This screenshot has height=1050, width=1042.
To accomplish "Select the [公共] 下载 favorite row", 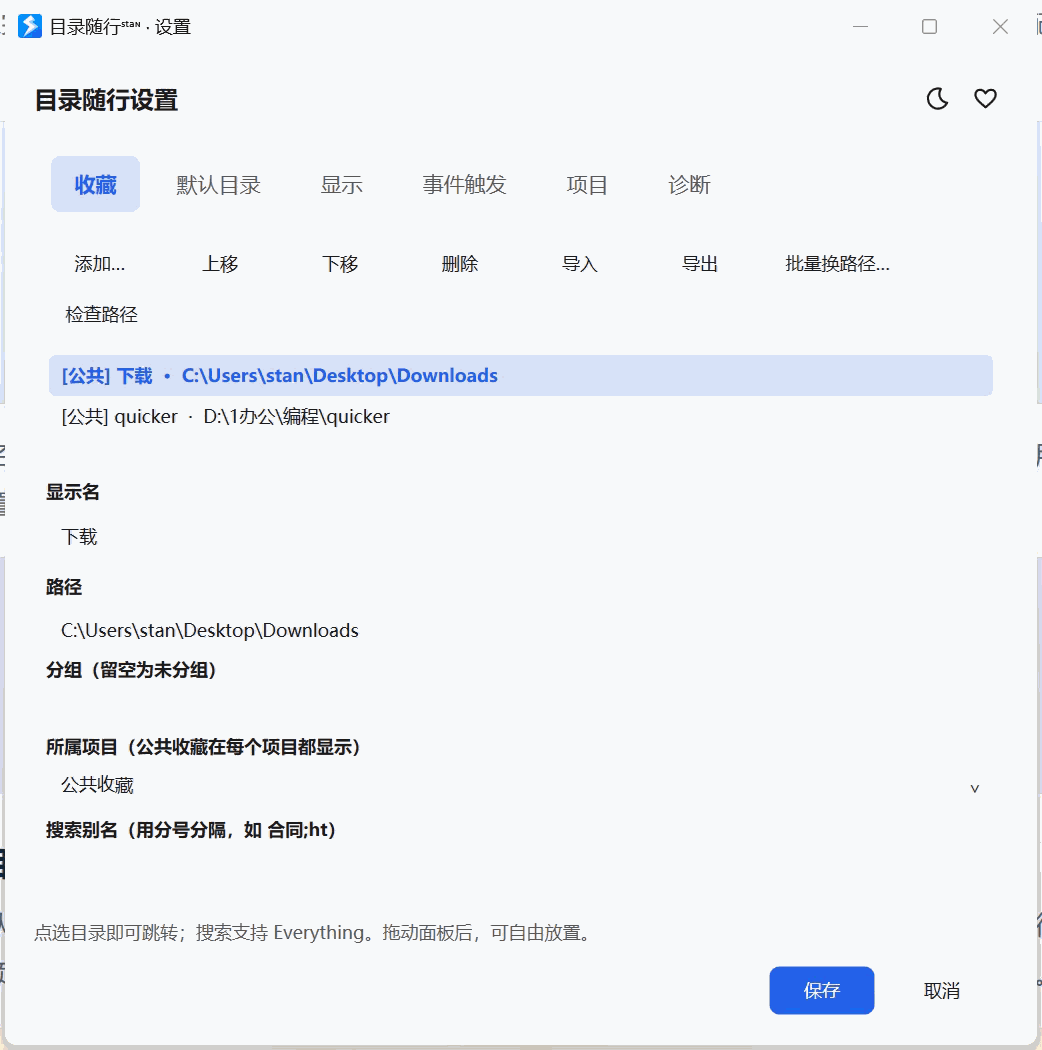I will [520, 376].
